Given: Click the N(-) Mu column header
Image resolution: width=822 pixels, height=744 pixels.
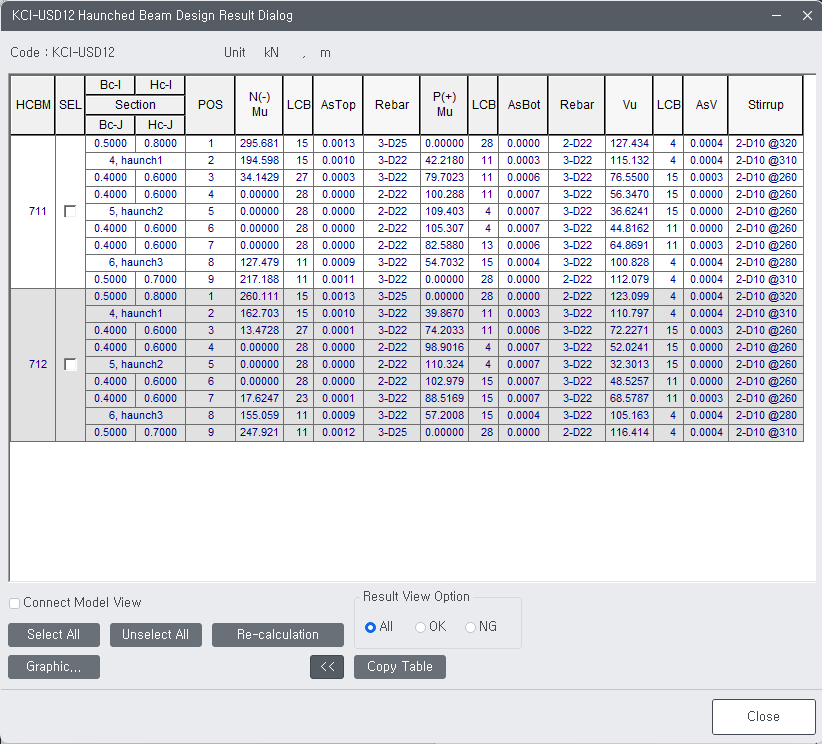Looking at the screenshot, I should click(x=259, y=105).
